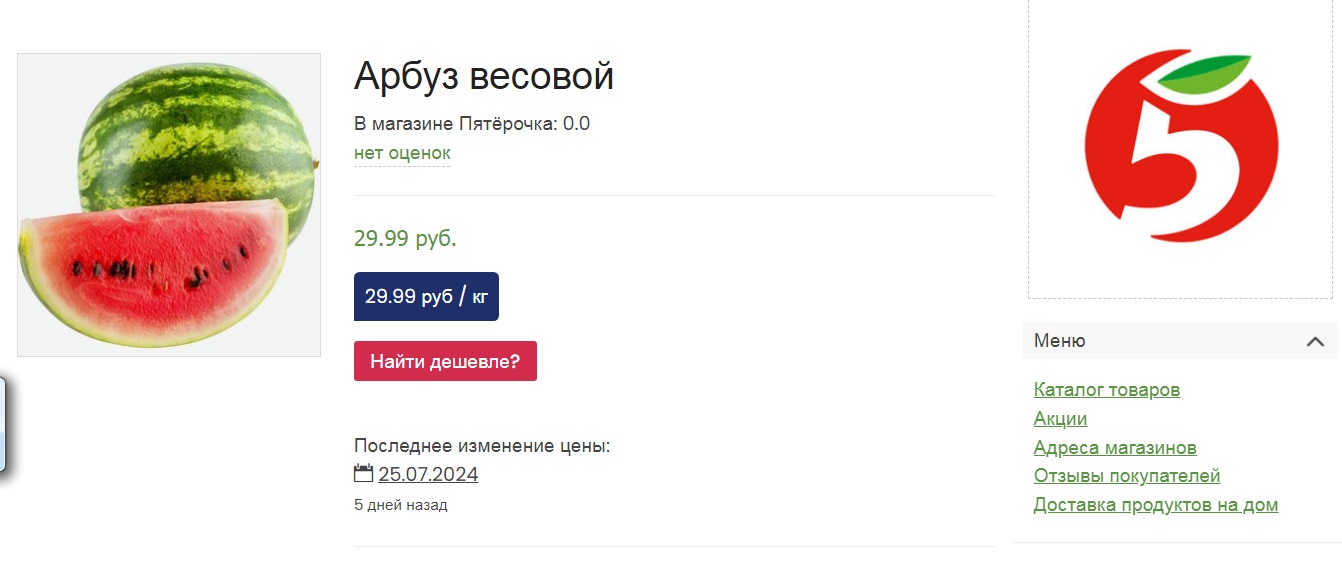Click the floating widget at the left edge
This screenshot has height=566, width=1342.
coord(3,424)
